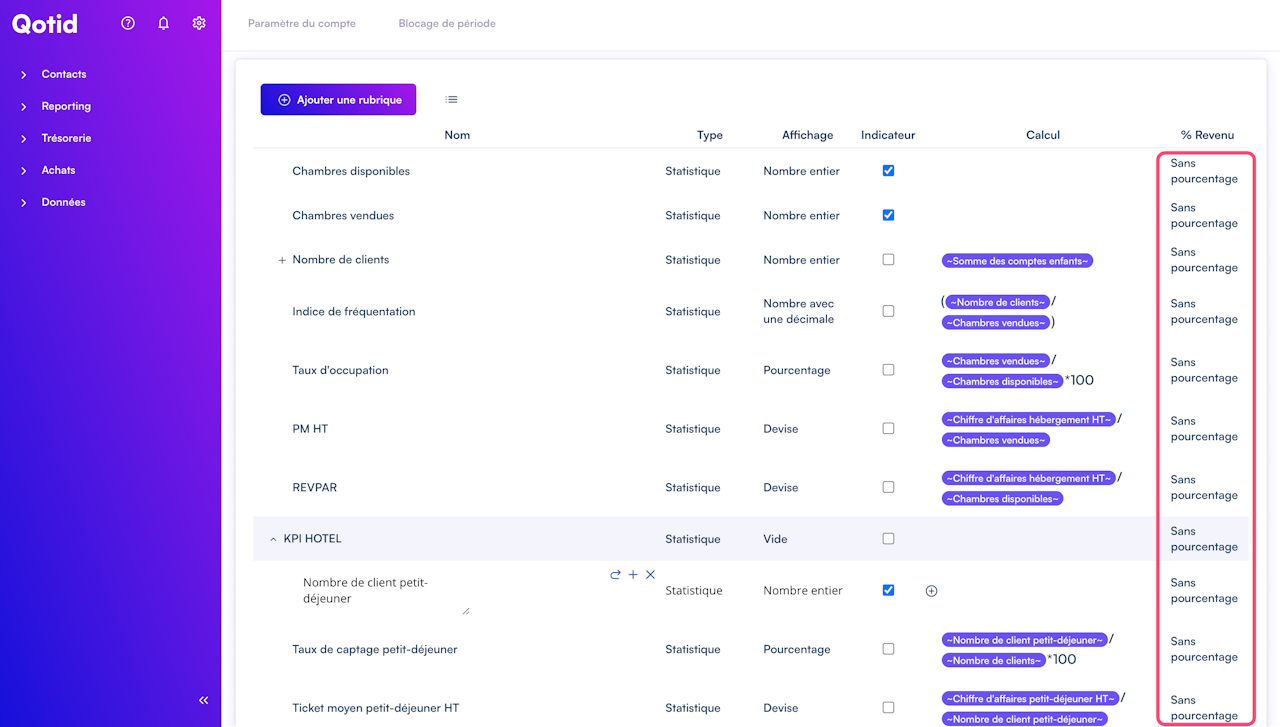Click the redo arrow icon on edited row
1280x727 pixels.
point(615,575)
